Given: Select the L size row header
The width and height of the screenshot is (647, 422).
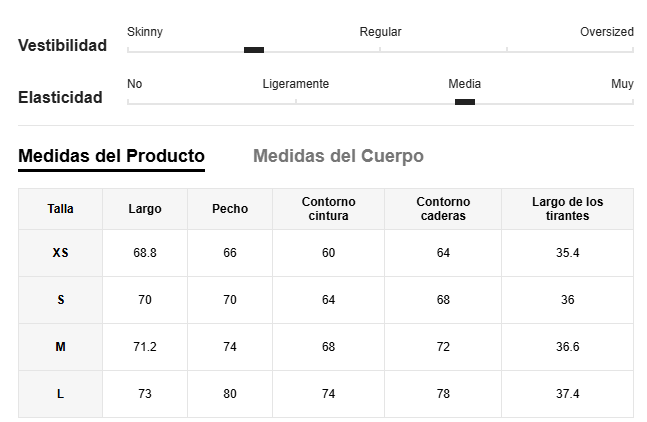Looking at the screenshot, I should coord(60,394).
